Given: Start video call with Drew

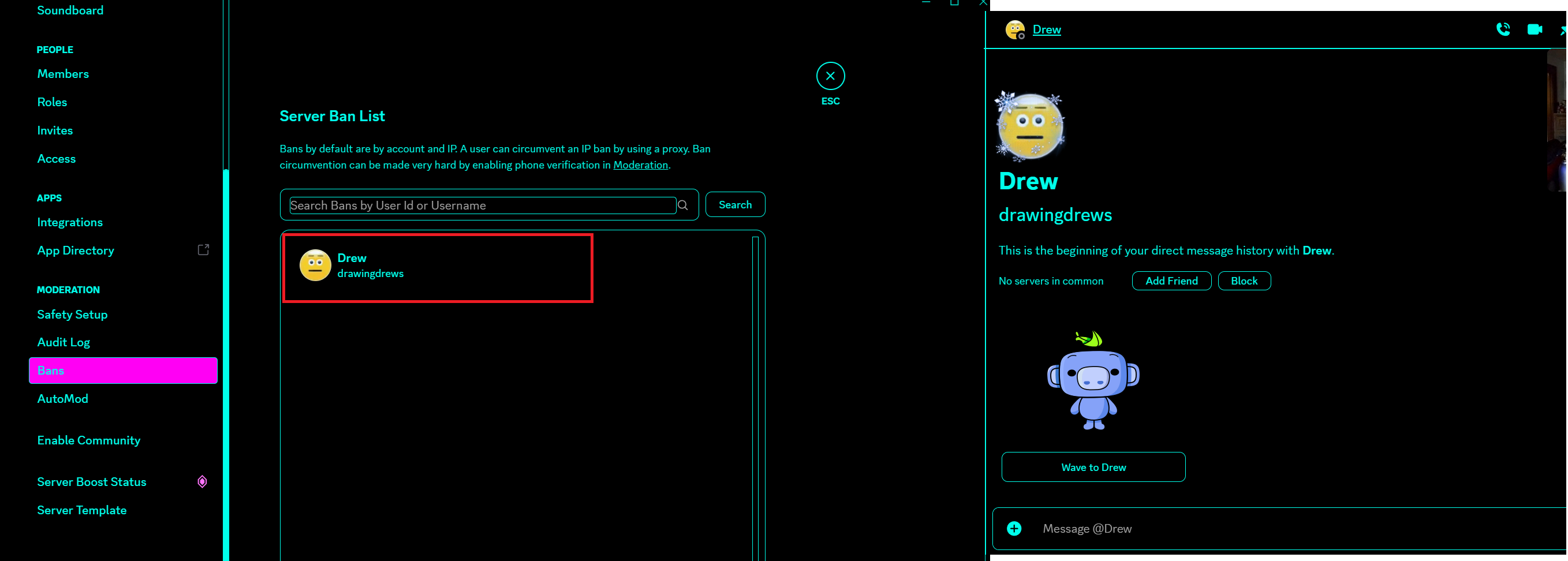Looking at the screenshot, I should (x=1535, y=29).
